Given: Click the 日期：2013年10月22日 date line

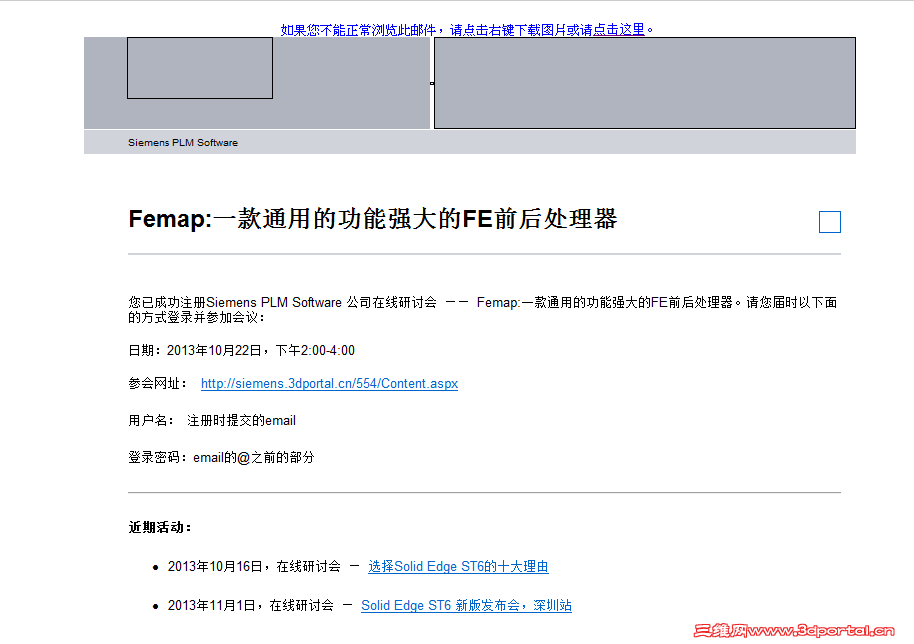Looking at the screenshot, I should (x=241, y=350).
